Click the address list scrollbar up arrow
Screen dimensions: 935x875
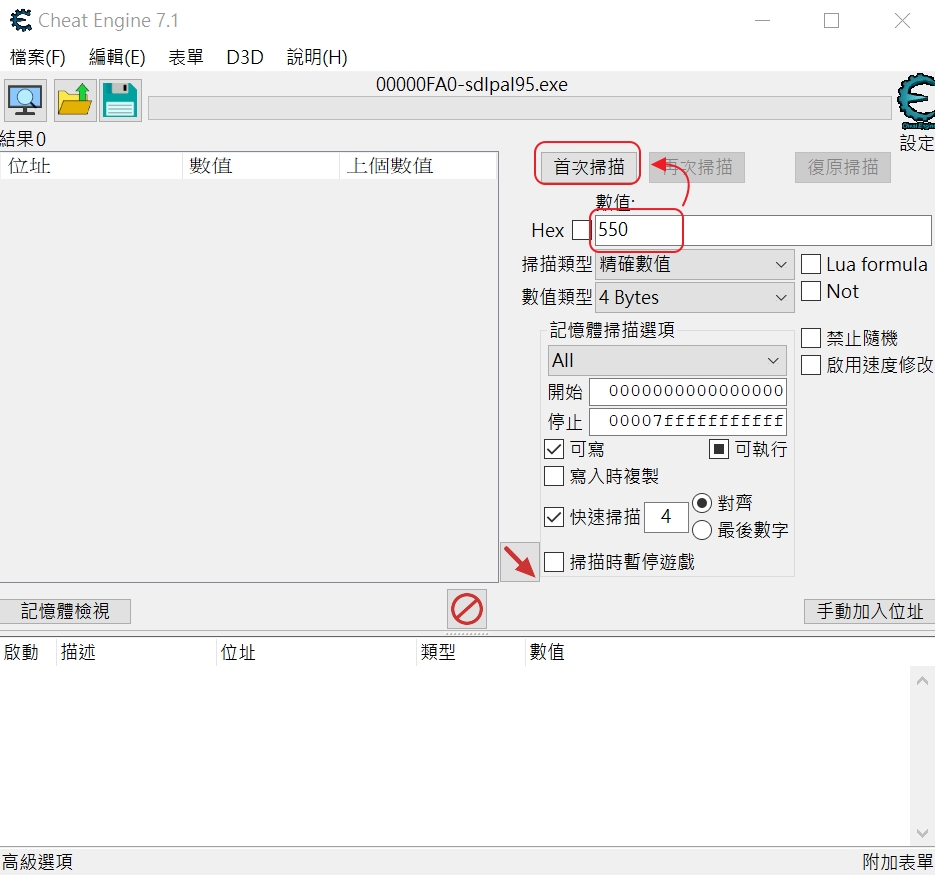(922, 681)
